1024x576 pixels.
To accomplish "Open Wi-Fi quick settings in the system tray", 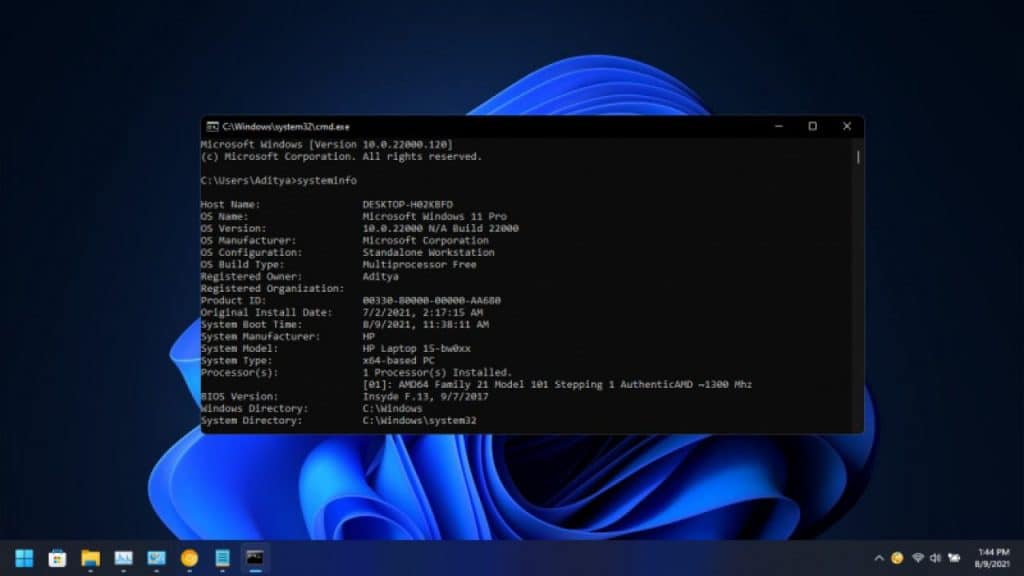I will click(918, 558).
